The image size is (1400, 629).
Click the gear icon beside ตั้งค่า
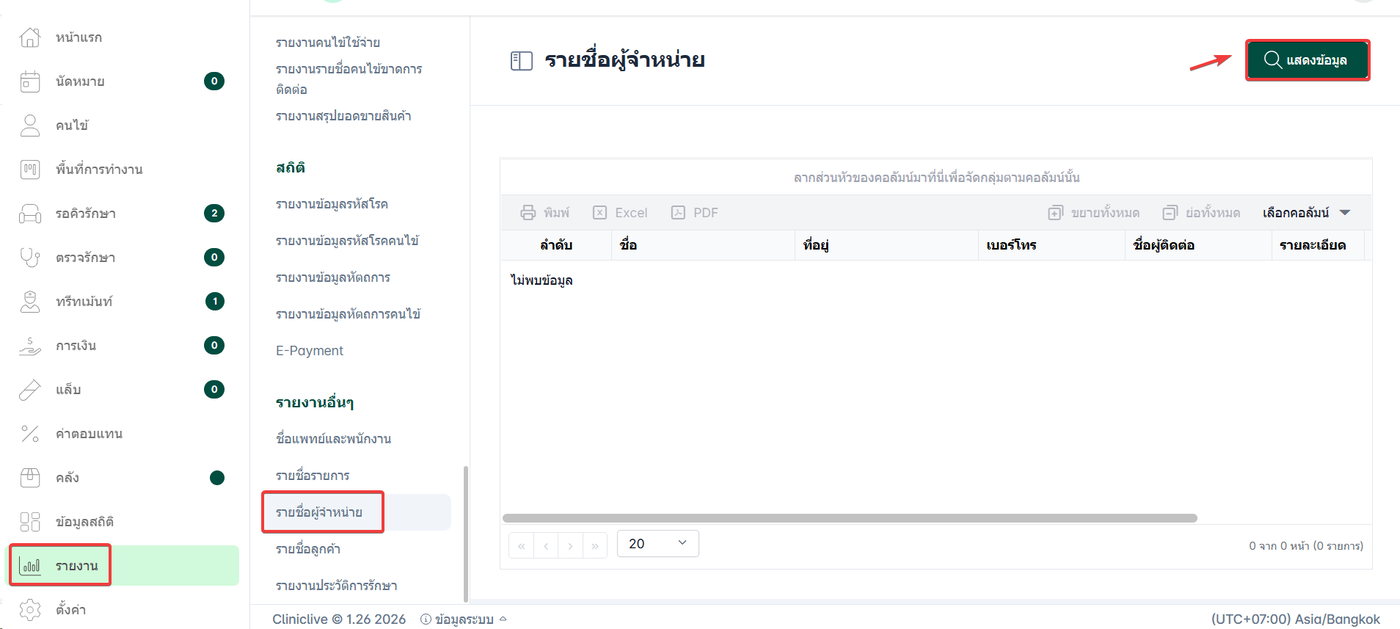(31, 610)
